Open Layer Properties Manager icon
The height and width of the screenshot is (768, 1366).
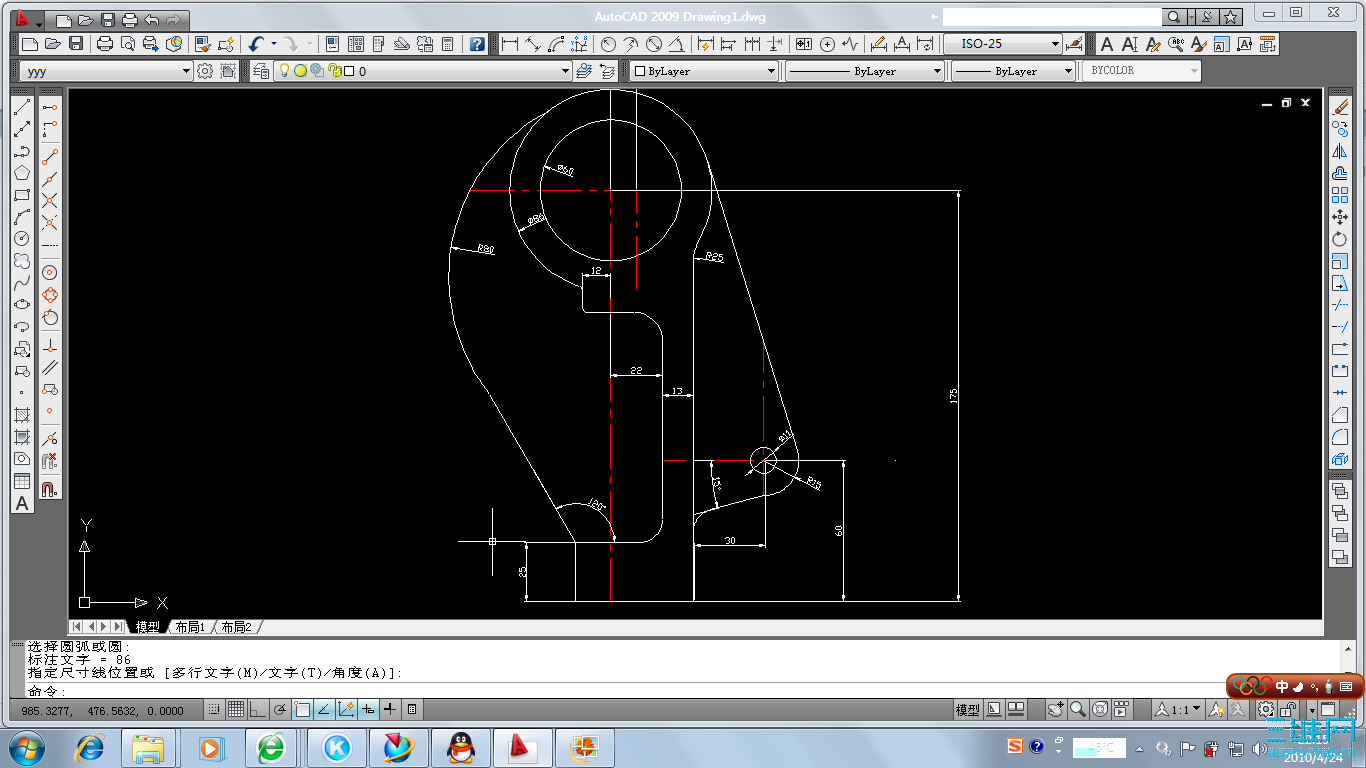coord(261,71)
